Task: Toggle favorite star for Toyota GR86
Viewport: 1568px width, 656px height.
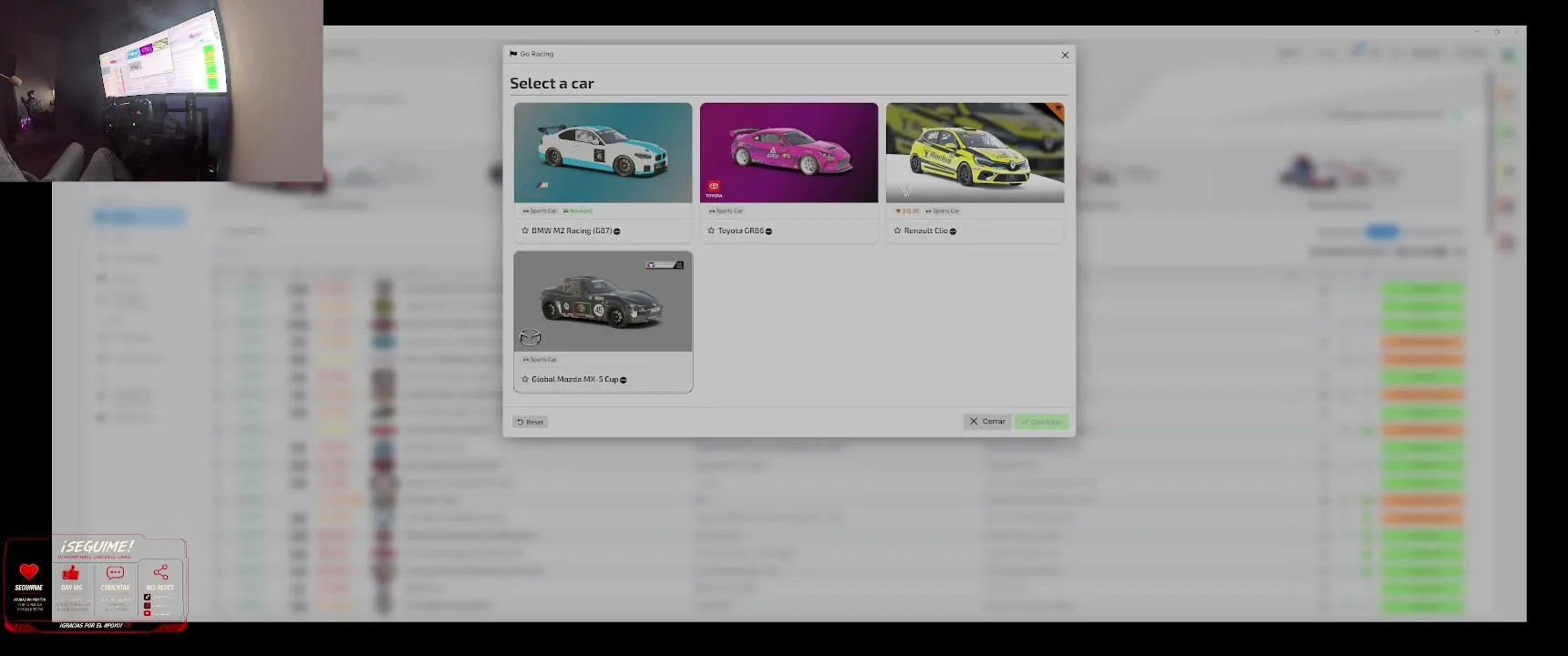Action: point(711,231)
